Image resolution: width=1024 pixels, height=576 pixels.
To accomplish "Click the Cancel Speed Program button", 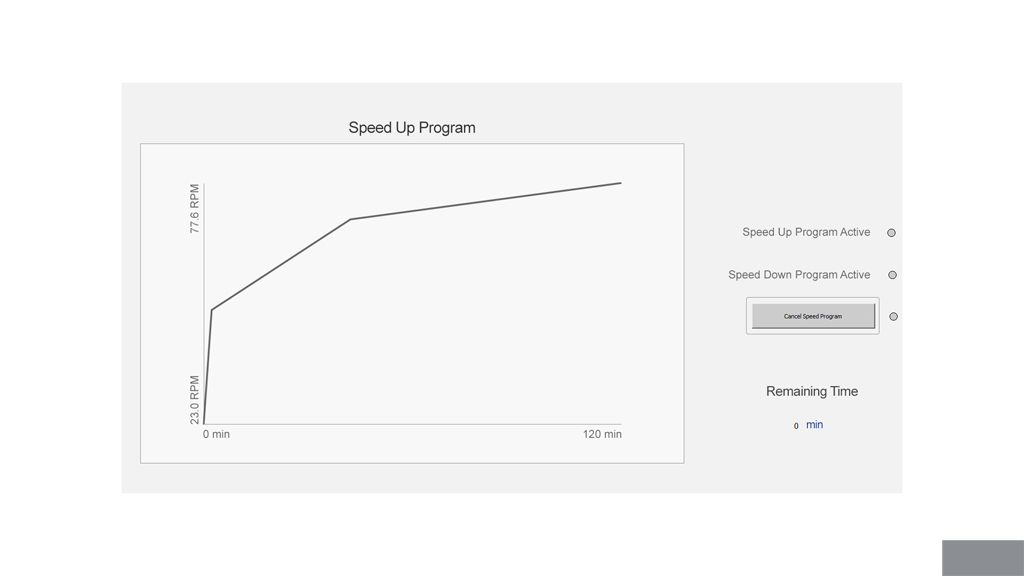I will click(813, 316).
